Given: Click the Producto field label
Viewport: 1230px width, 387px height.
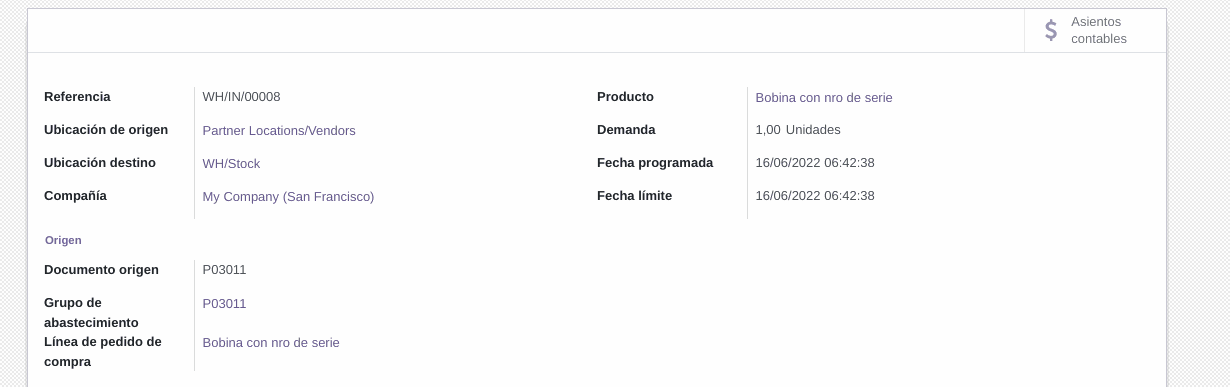Looking at the screenshot, I should (x=625, y=97).
